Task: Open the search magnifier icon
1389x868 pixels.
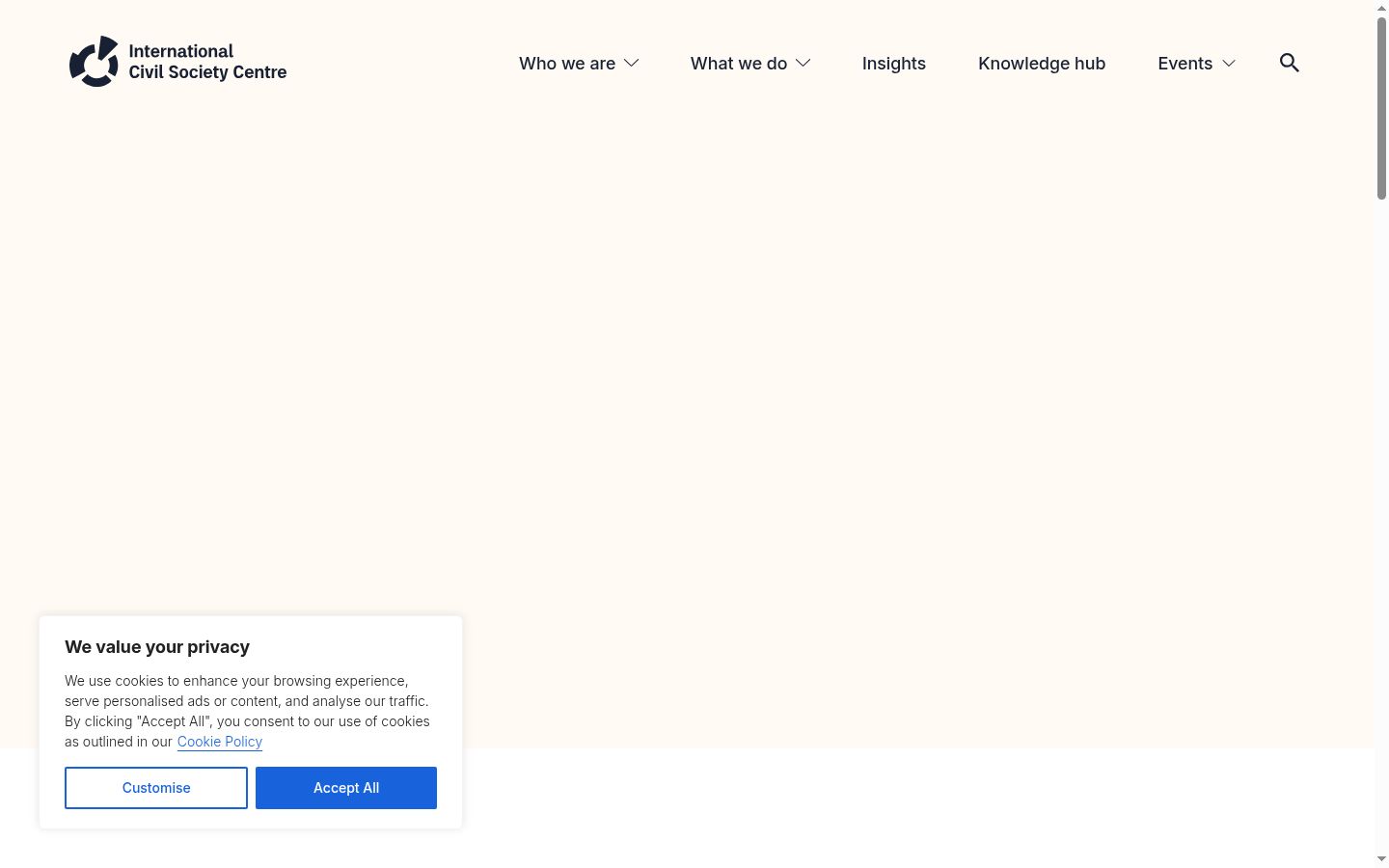Action: (1290, 63)
